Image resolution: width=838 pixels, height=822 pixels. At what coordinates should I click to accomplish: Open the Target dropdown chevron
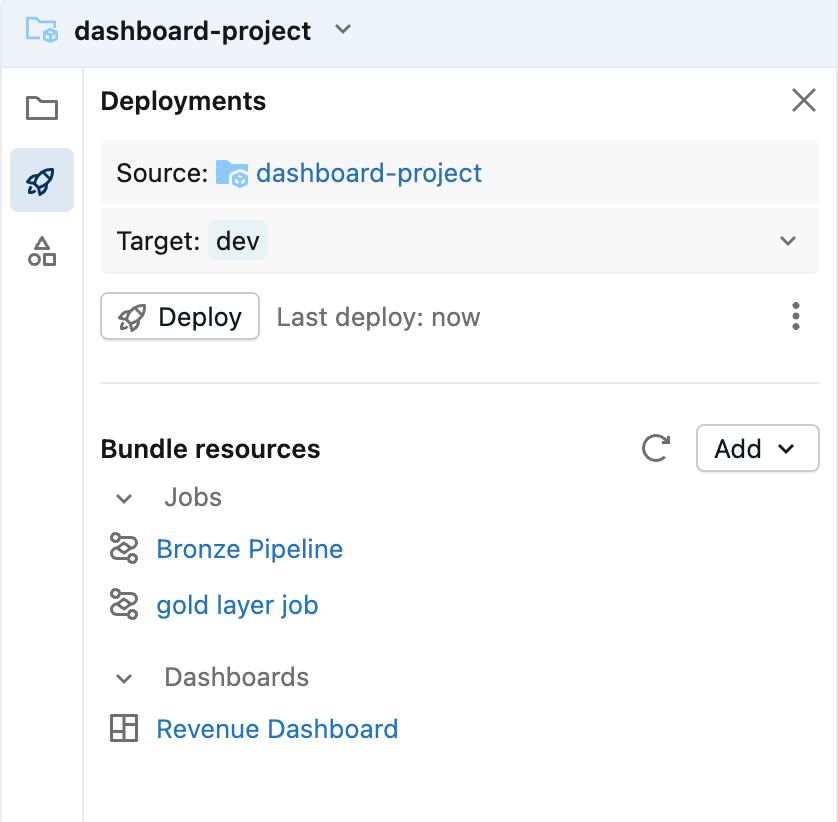(788, 241)
